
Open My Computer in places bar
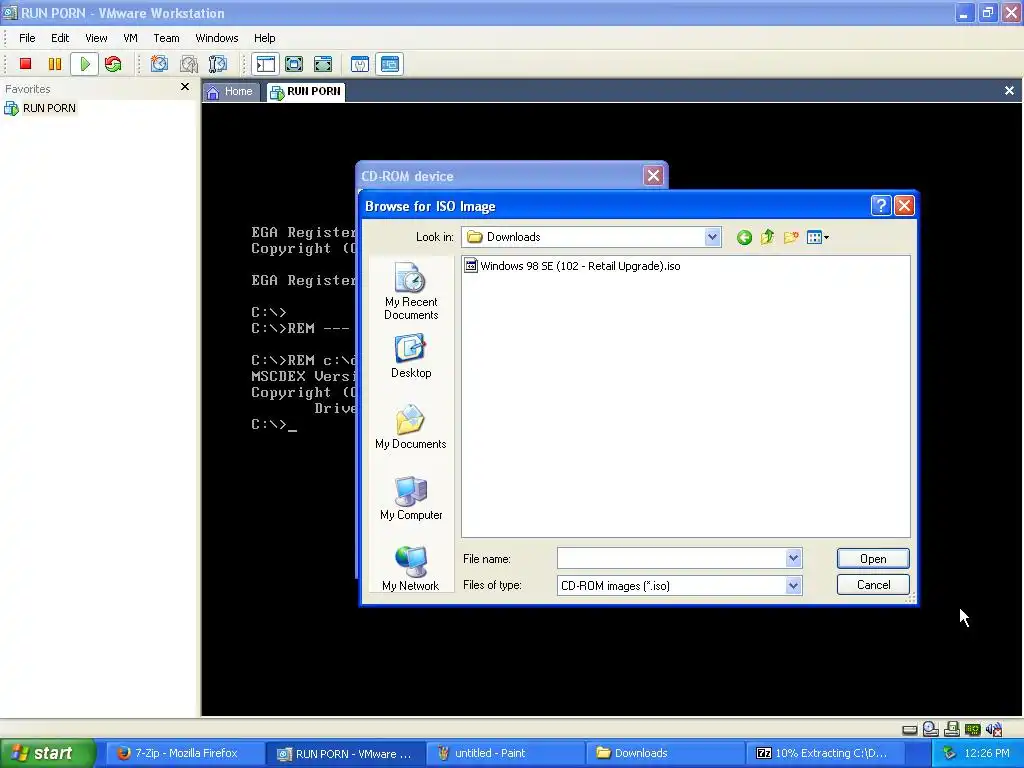click(411, 498)
